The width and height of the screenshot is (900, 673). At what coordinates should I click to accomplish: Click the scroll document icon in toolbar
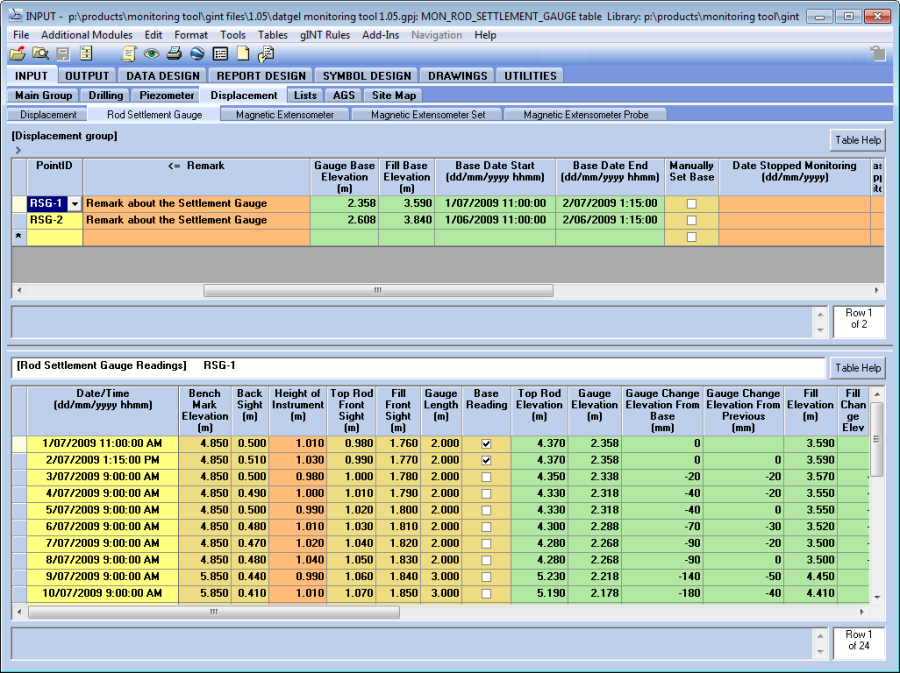point(130,54)
